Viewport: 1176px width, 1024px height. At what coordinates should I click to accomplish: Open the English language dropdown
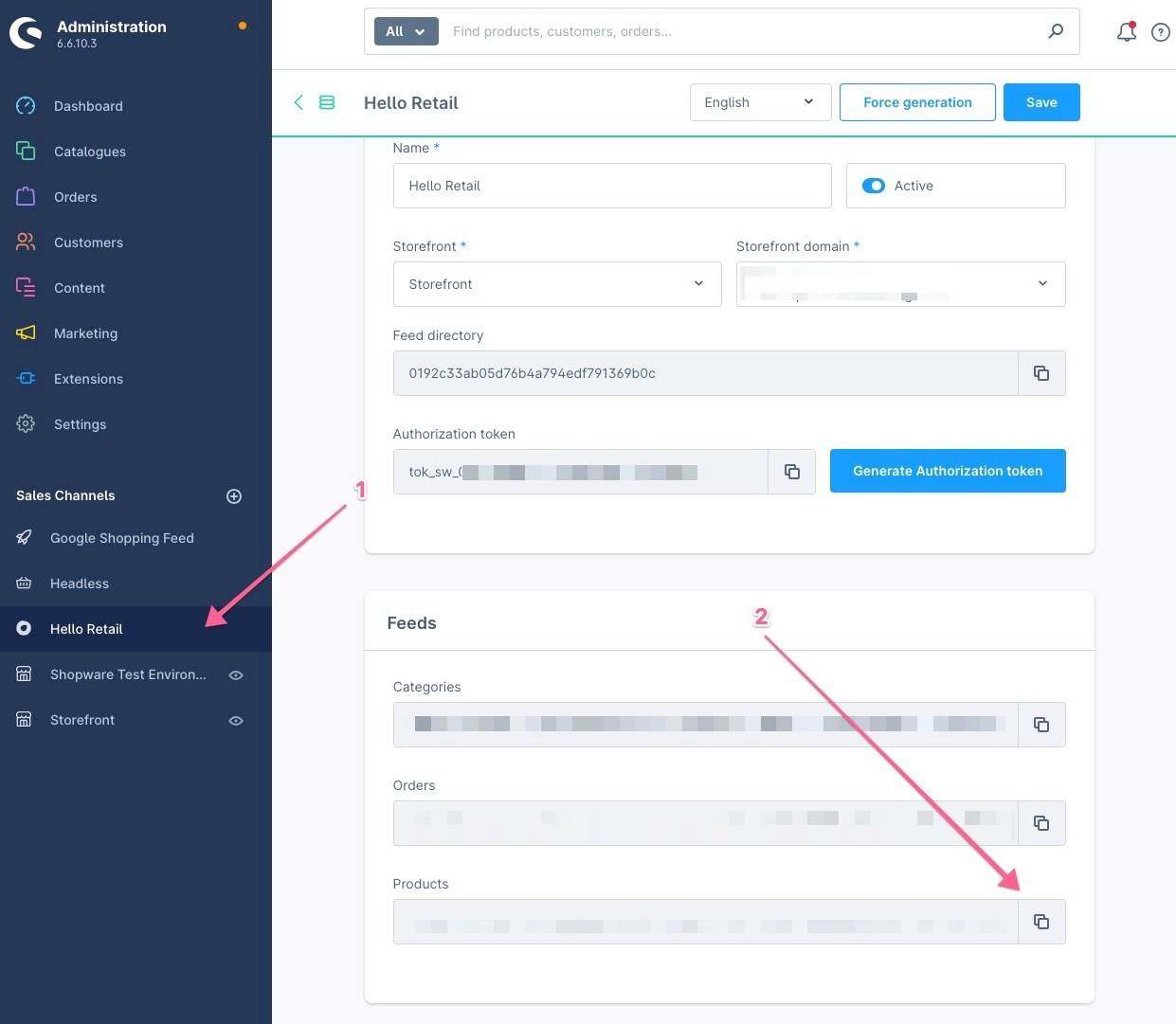(x=760, y=102)
